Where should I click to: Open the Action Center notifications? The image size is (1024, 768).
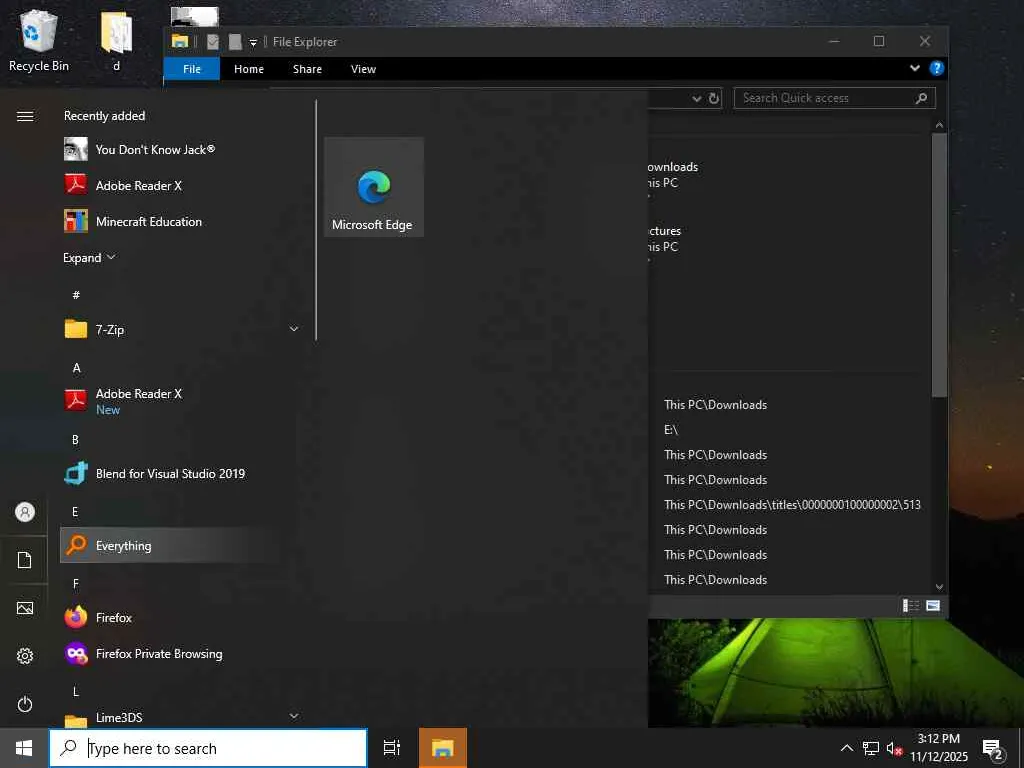(x=993, y=748)
